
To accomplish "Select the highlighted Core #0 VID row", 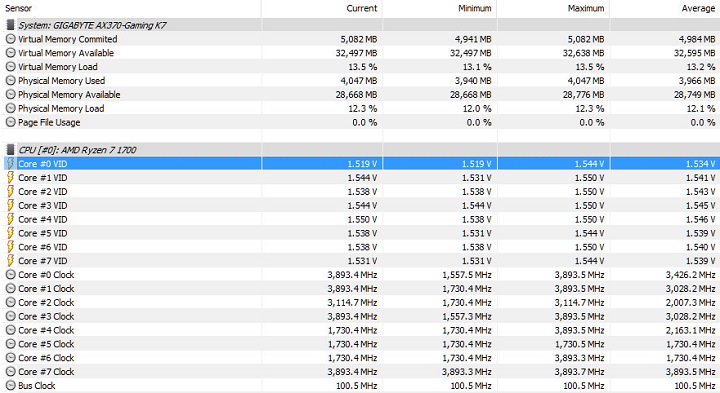I will tap(360, 163).
